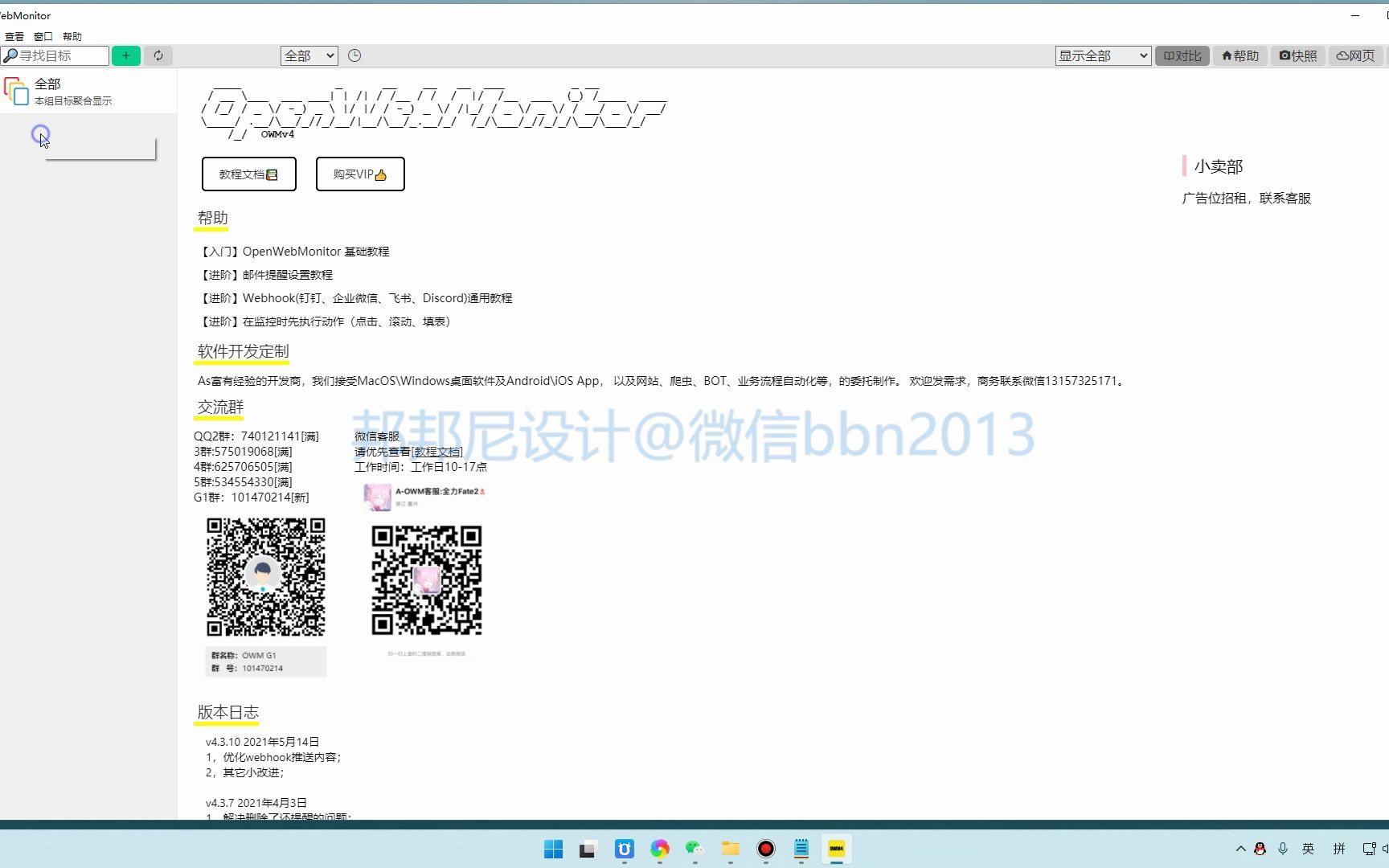Open the 教程文档 button
This screenshot has width=1389, height=868.
click(249, 174)
